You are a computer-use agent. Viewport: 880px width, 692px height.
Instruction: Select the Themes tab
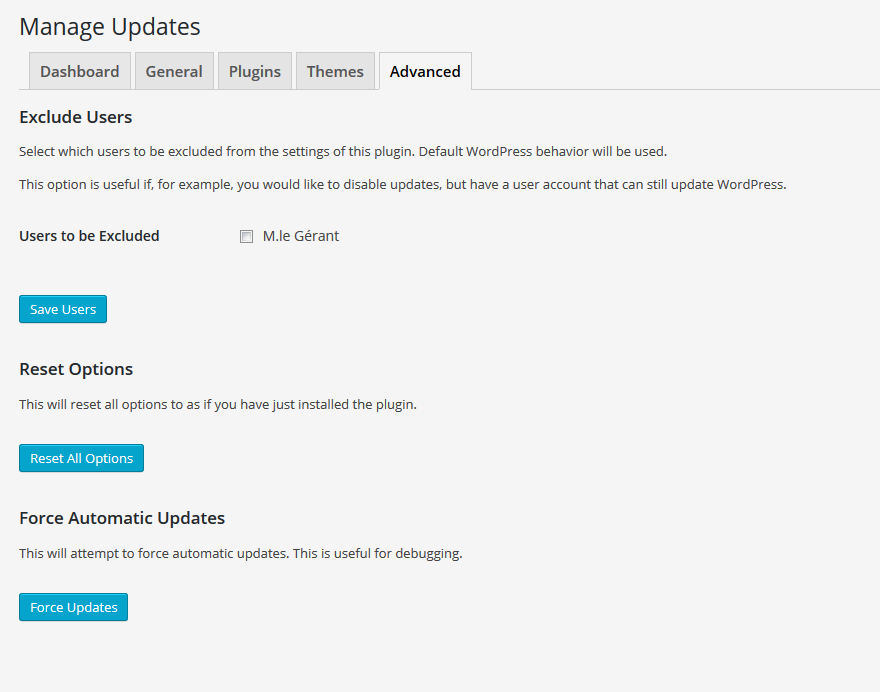coord(335,71)
